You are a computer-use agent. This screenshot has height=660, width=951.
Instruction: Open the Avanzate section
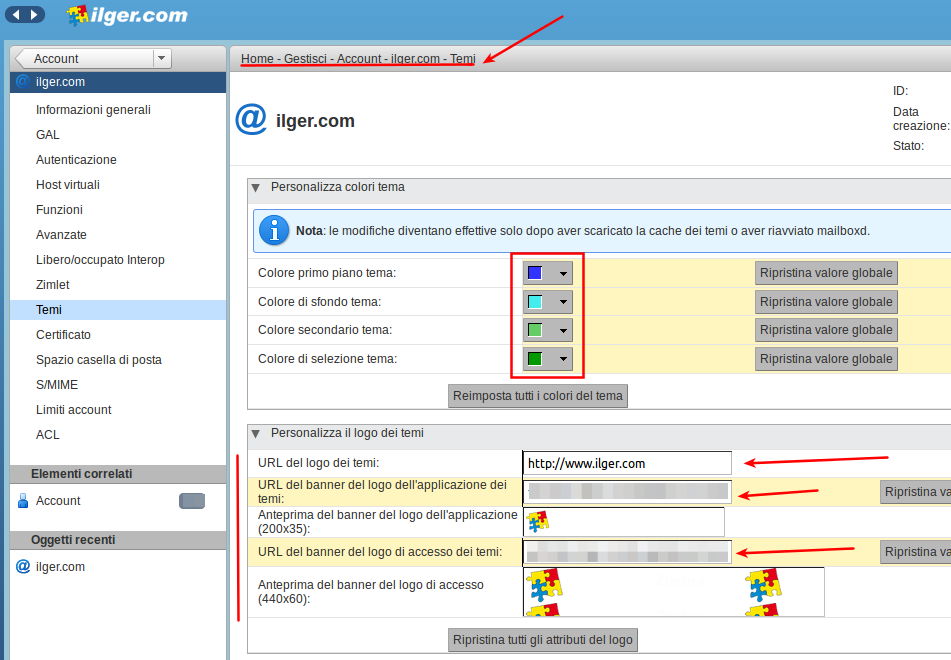(61, 235)
